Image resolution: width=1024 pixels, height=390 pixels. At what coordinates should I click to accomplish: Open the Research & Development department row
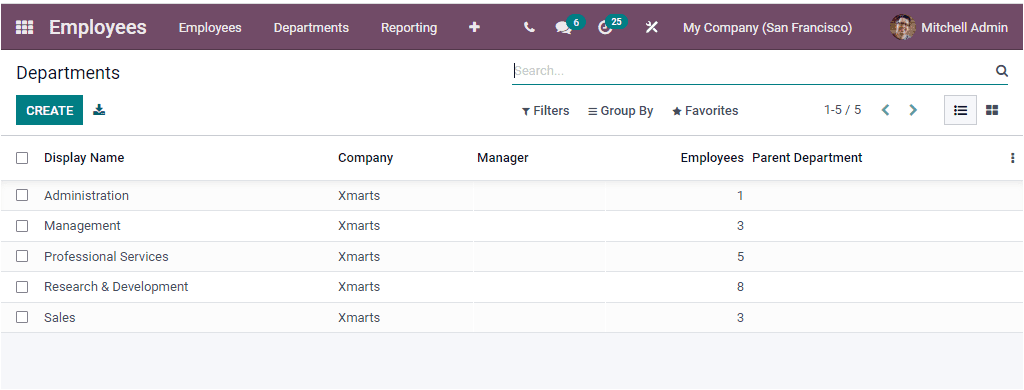pos(512,287)
